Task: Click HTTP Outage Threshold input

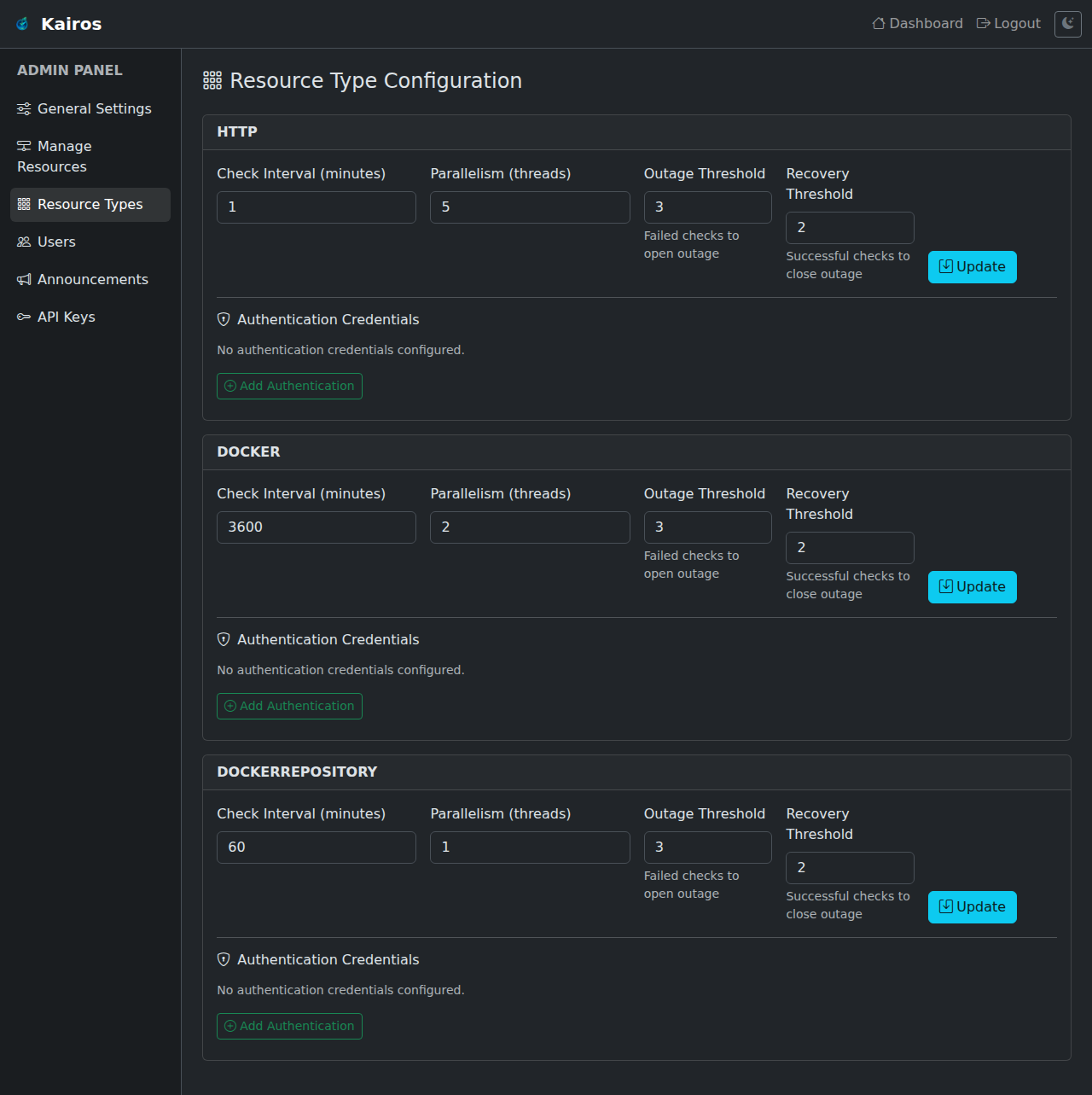Action: coord(708,207)
